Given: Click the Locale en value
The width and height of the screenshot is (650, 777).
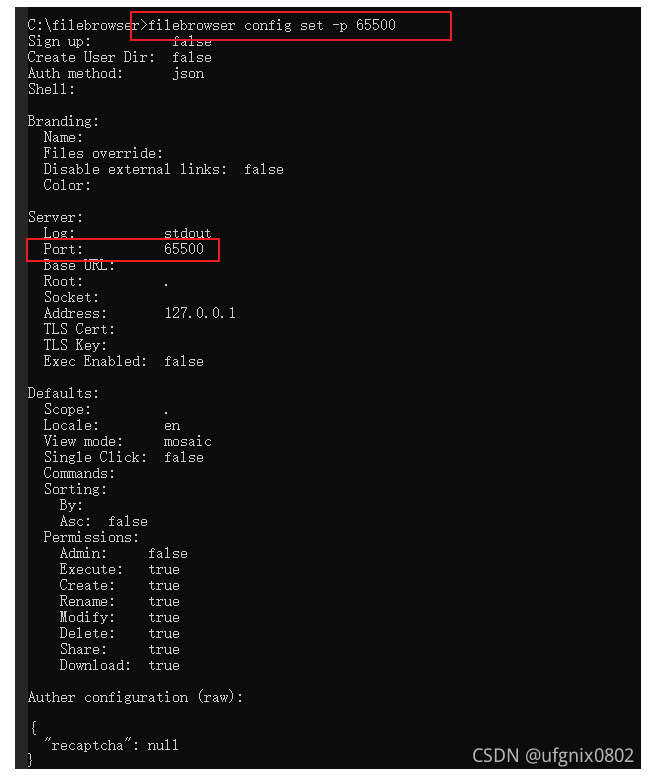Looking at the screenshot, I should coord(172,425).
